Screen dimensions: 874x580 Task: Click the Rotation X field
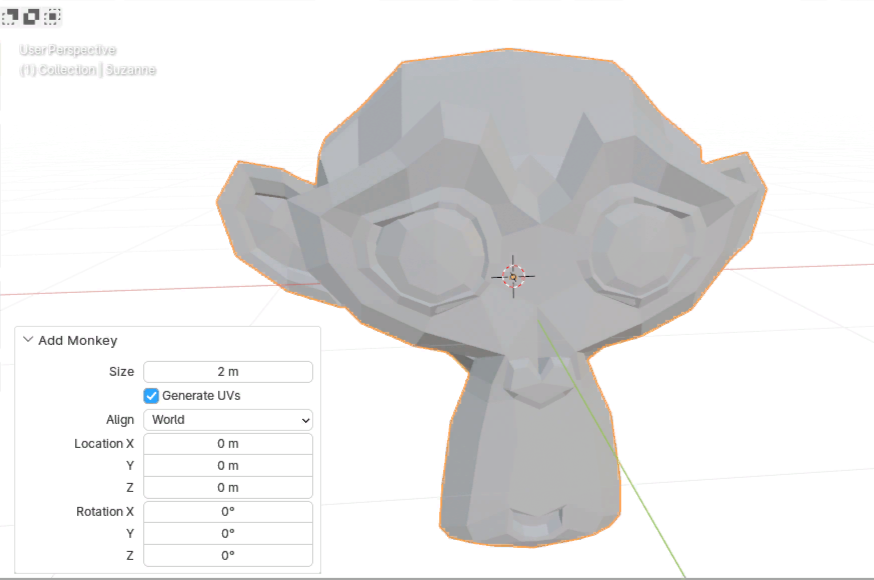[228, 511]
